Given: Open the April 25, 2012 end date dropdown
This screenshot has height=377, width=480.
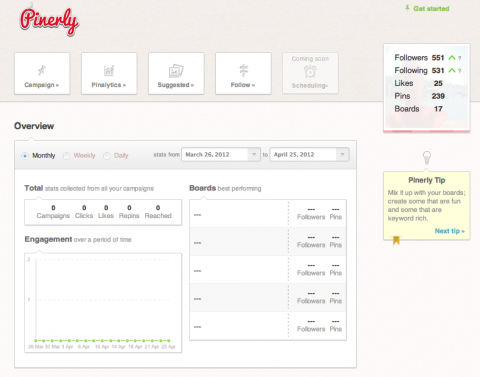Looking at the screenshot, I should coord(309,155).
